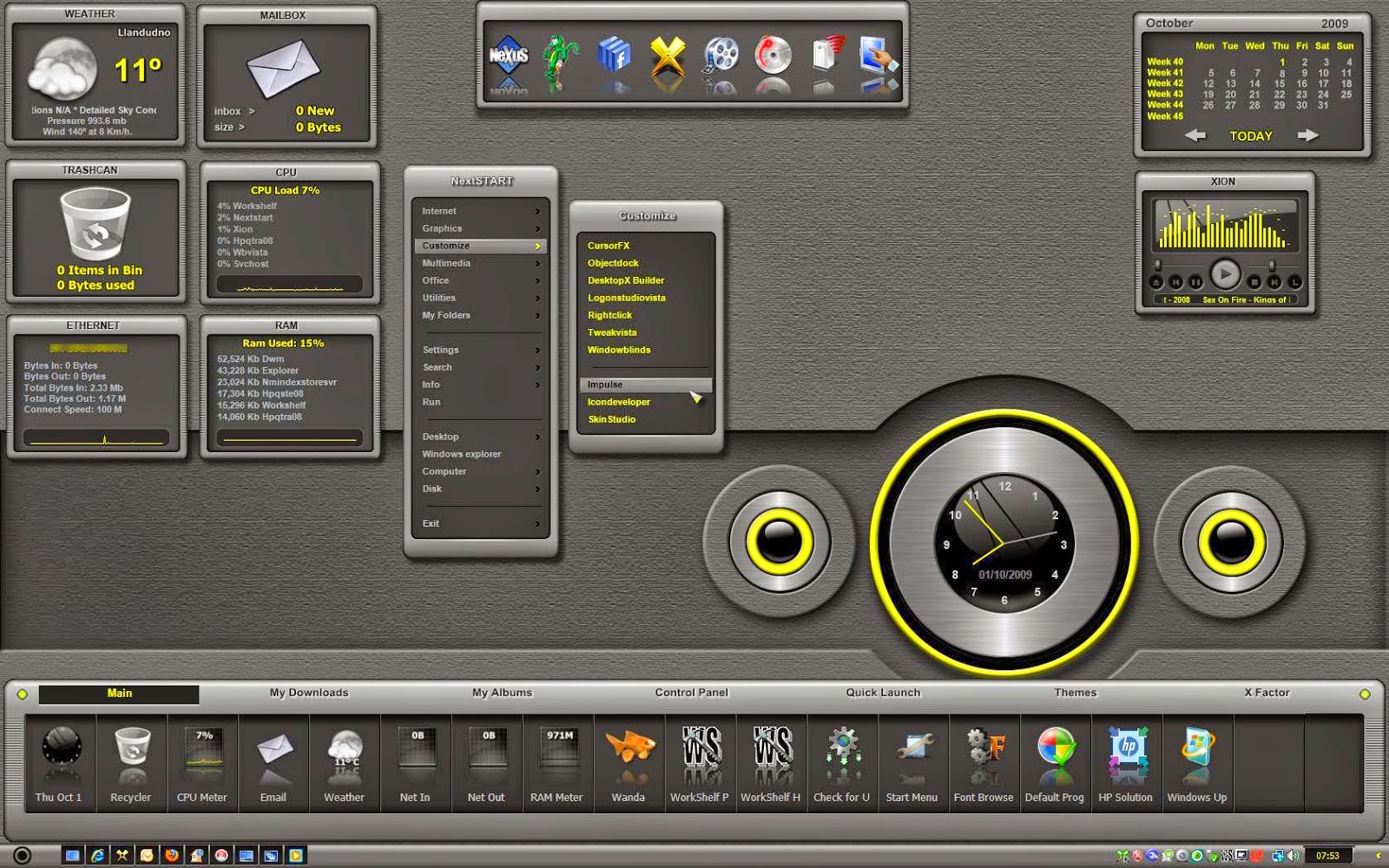Launch Font Browser from the shelf
Image resolution: width=1389 pixels, height=868 pixels.
coord(984,764)
